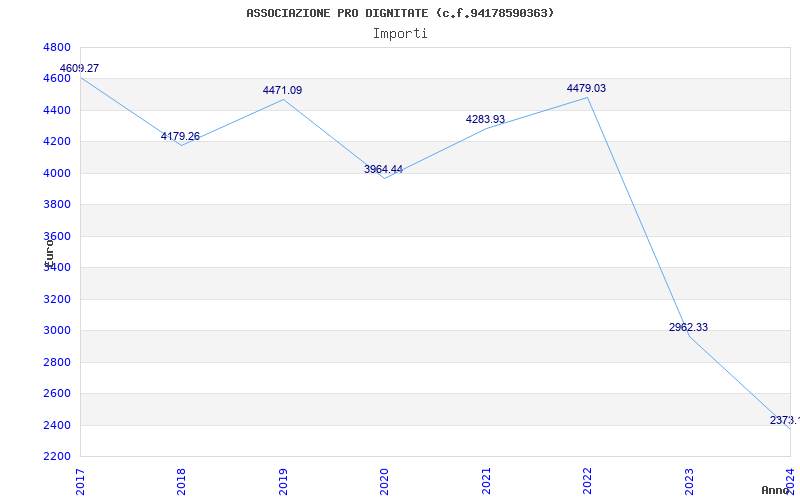Click the 4479.03 peak label
800x500 pixels.
click(586, 89)
